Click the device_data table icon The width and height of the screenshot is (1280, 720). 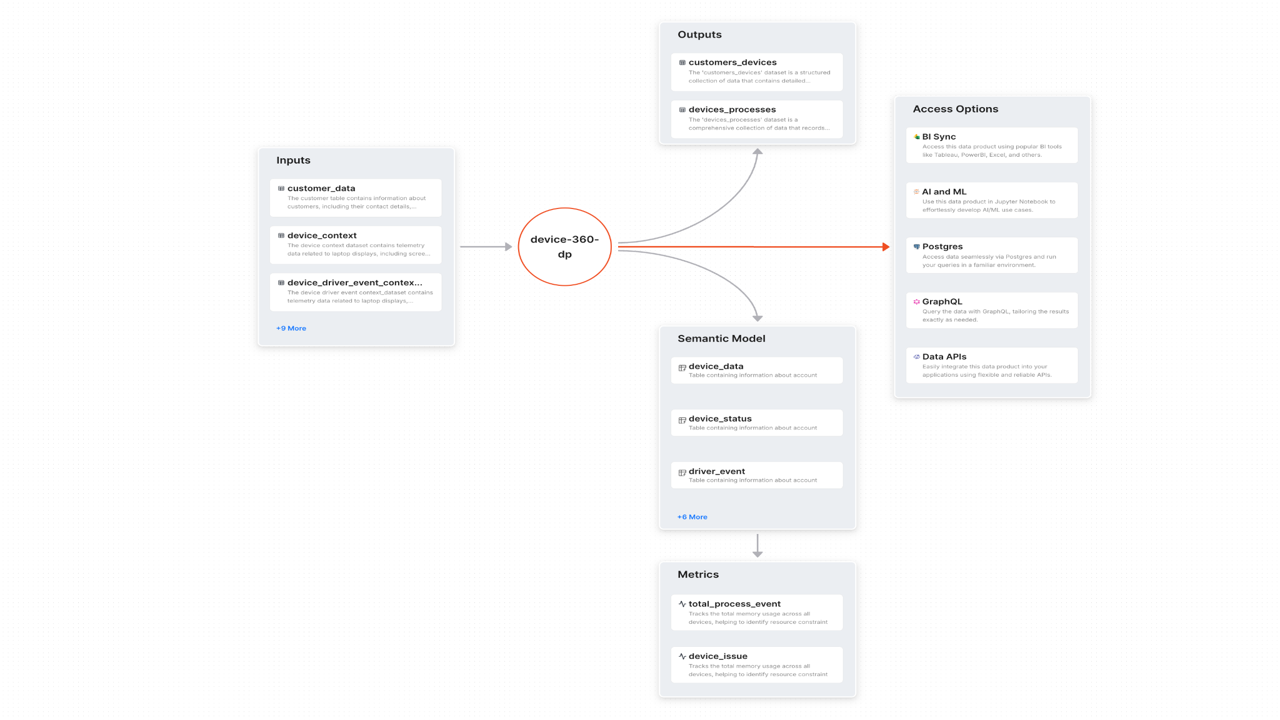point(682,367)
